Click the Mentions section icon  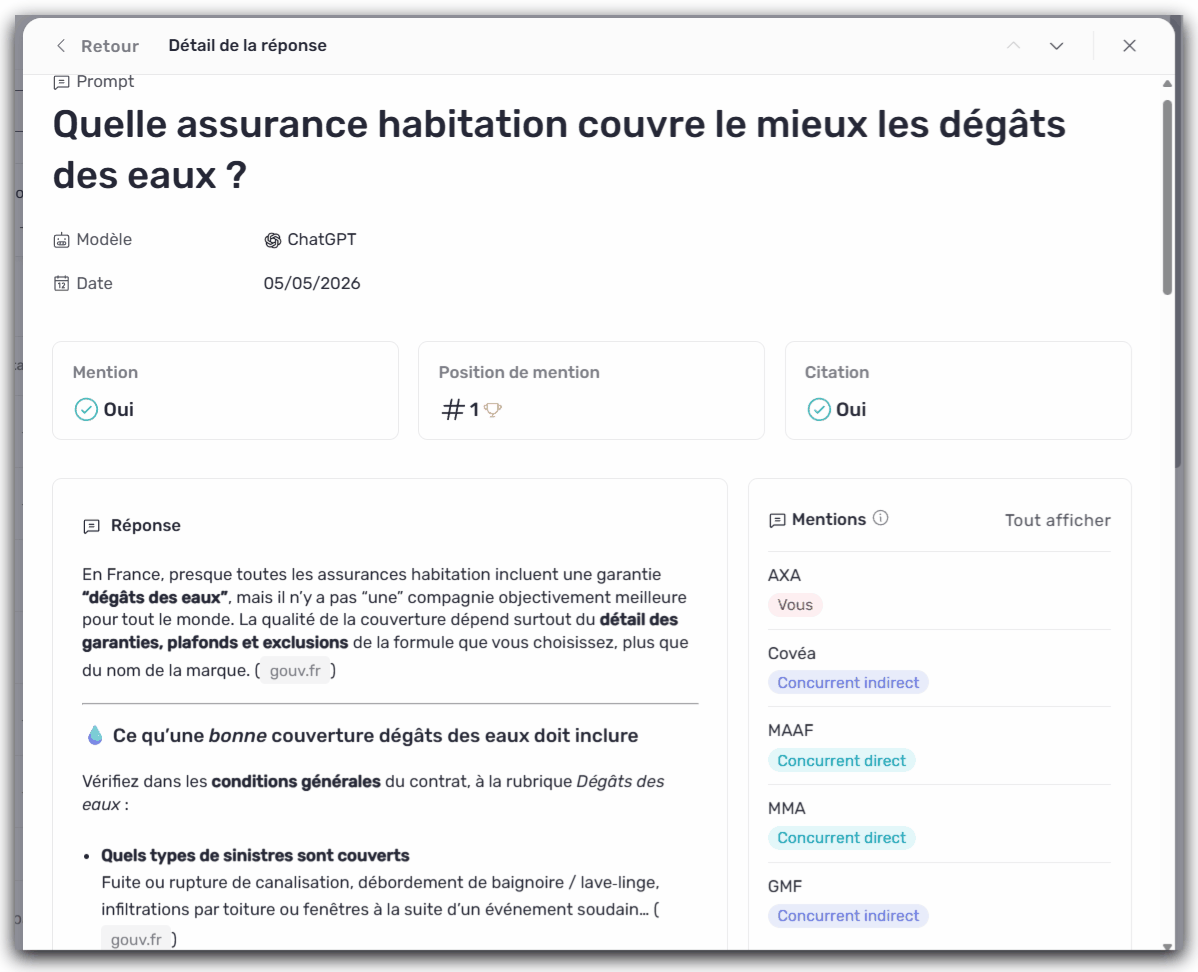[x=777, y=520]
